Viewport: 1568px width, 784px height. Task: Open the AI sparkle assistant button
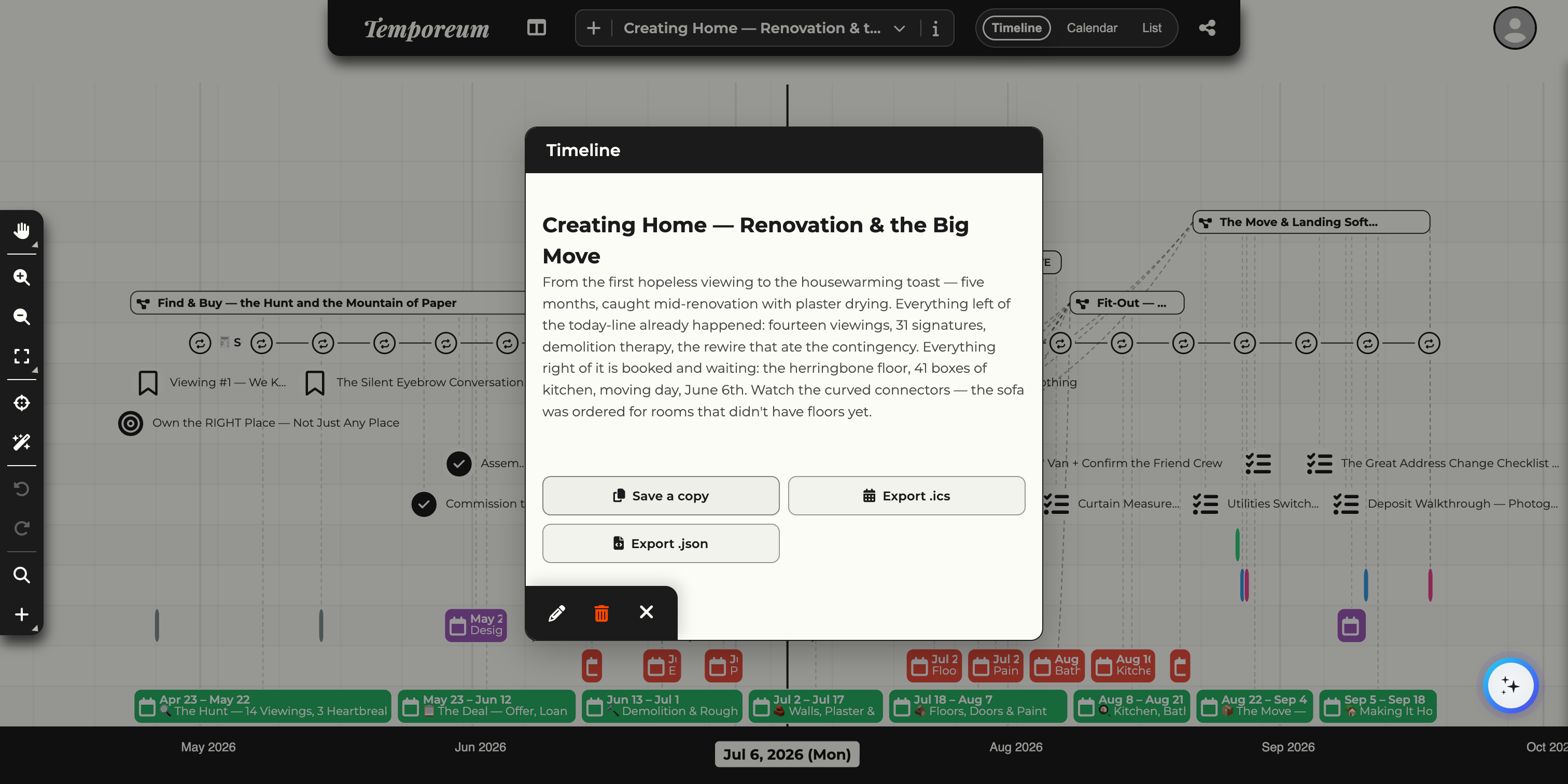(1510, 685)
